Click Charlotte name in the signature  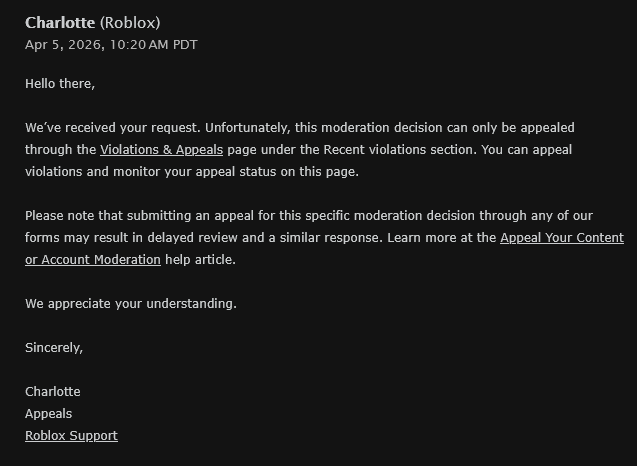(52, 392)
